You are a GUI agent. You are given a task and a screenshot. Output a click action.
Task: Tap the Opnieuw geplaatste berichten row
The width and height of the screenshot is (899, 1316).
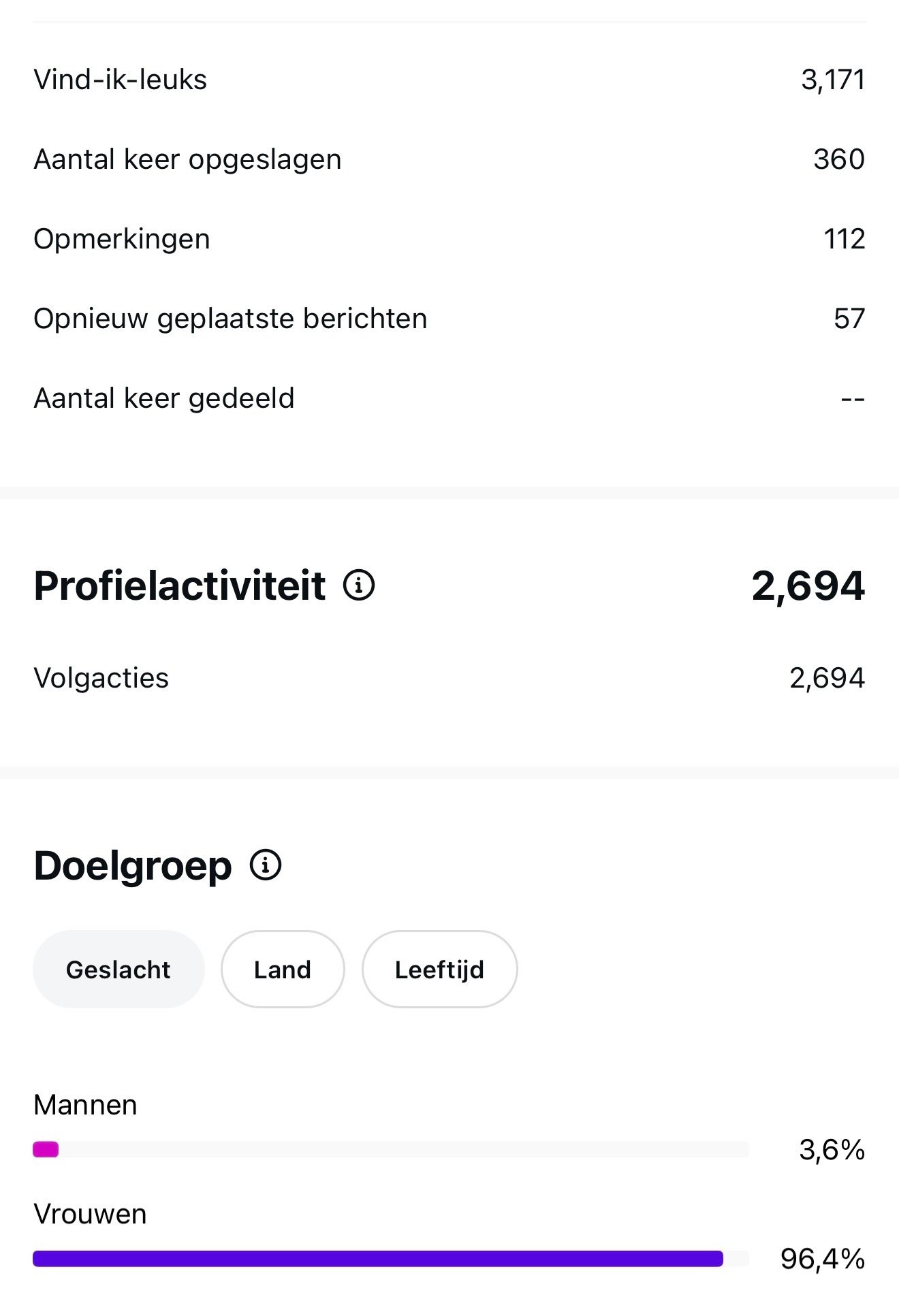click(x=449, y=319)
